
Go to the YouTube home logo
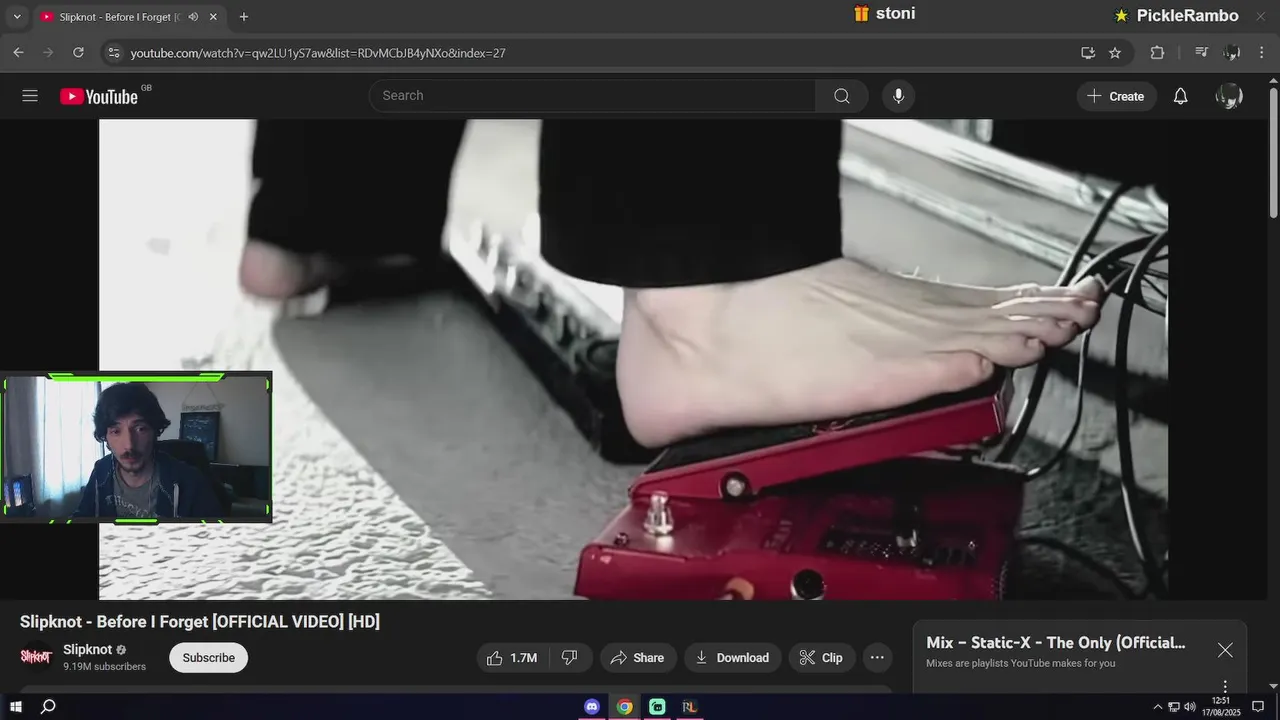(99, 96)
